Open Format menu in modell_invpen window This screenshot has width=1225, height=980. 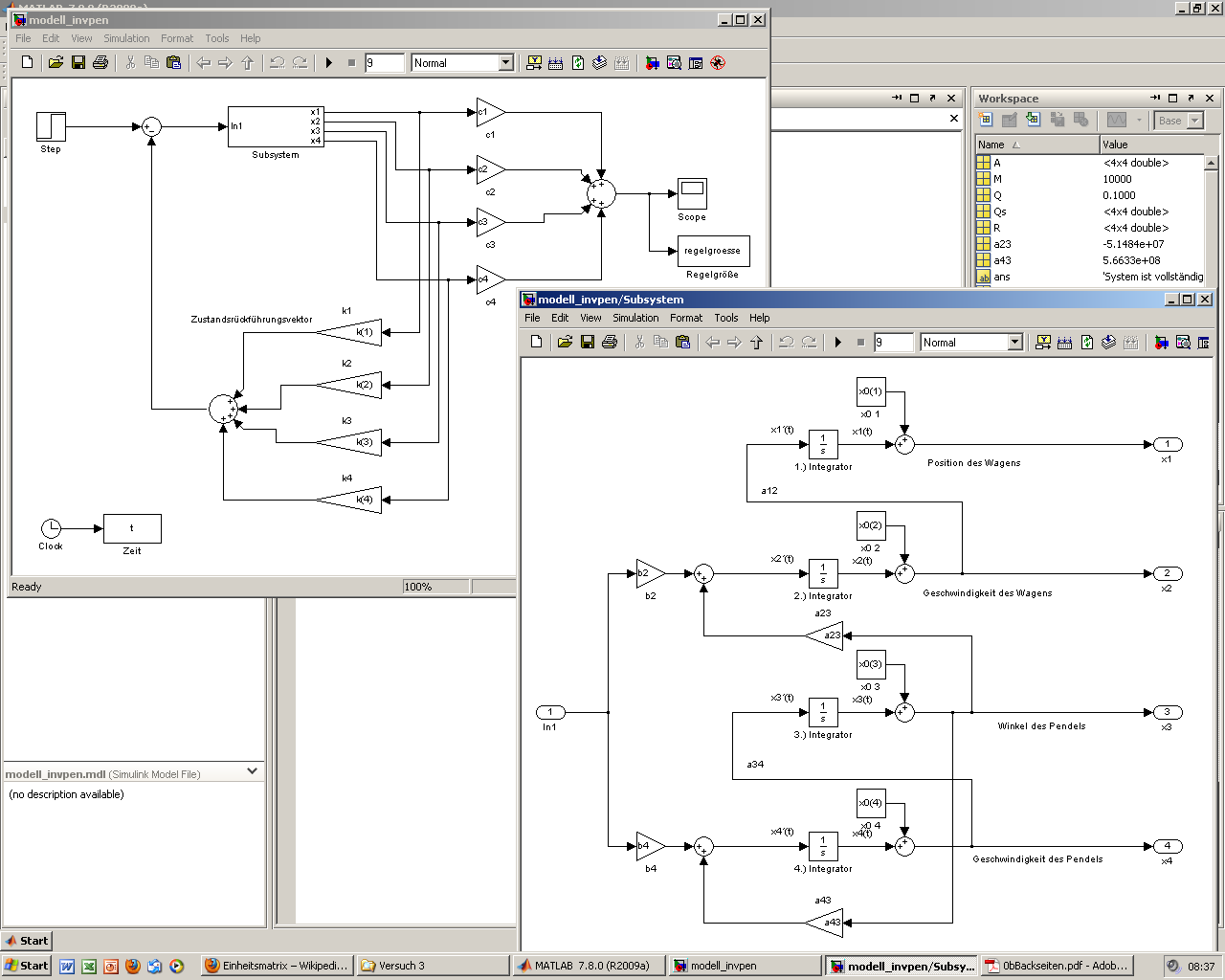click(177, 38)
